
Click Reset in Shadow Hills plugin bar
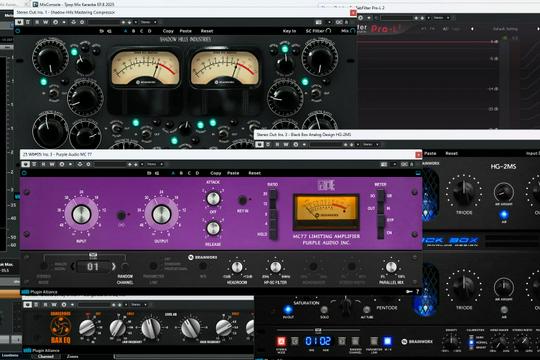(207, 31)
